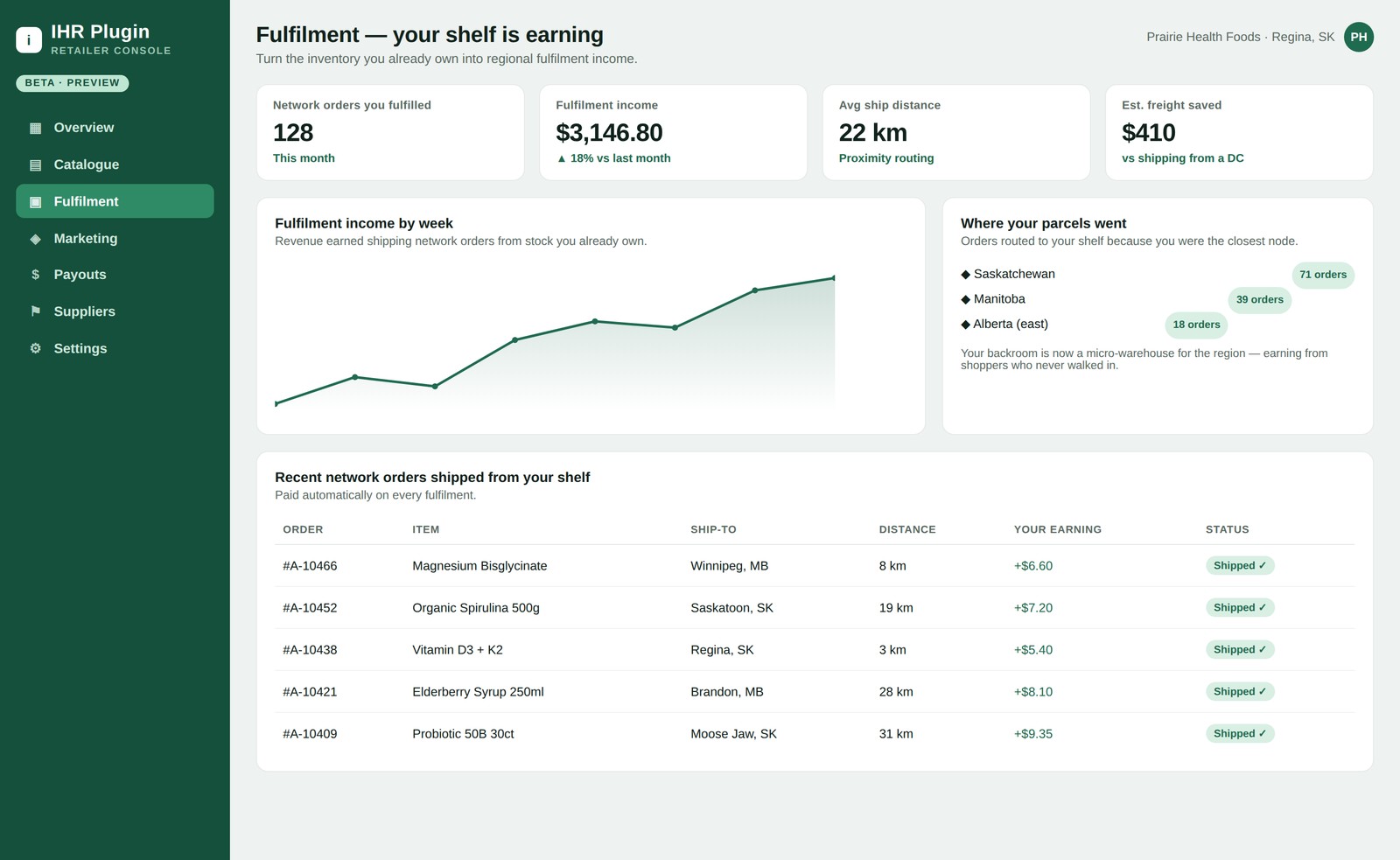Click the Probiotic 50B 30ct item cell
Viewport: 1400px width, 860px height.
[463, 734]
